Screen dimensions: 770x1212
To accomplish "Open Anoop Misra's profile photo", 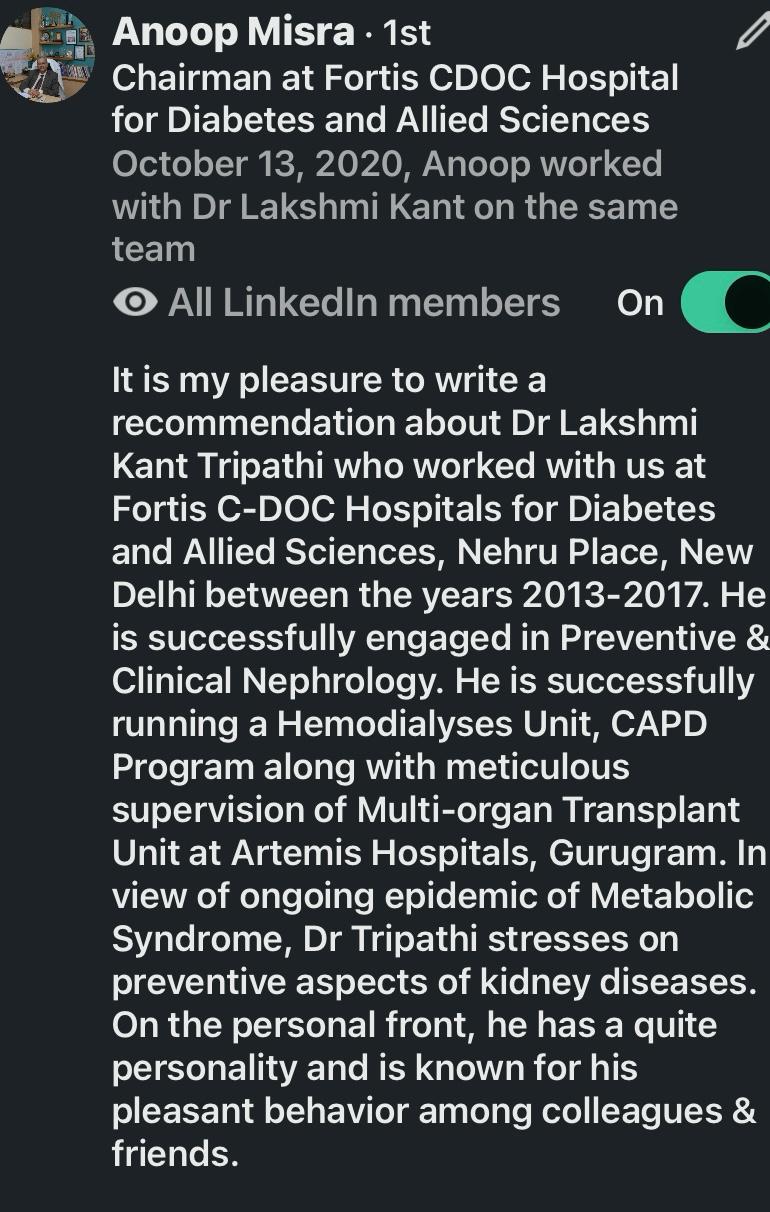I will [x=48, y=55].
